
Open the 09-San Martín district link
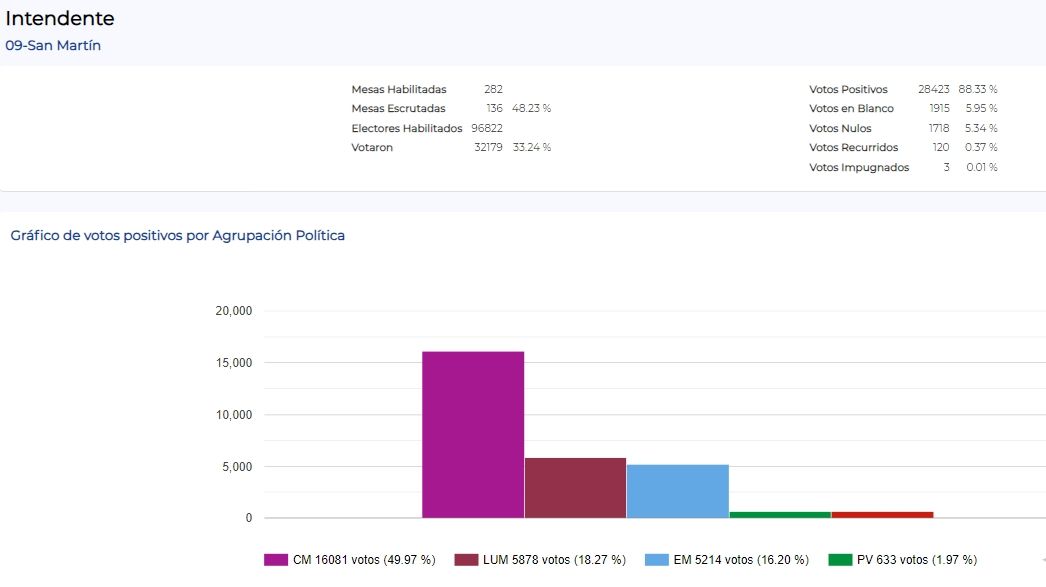pos(53,46)
